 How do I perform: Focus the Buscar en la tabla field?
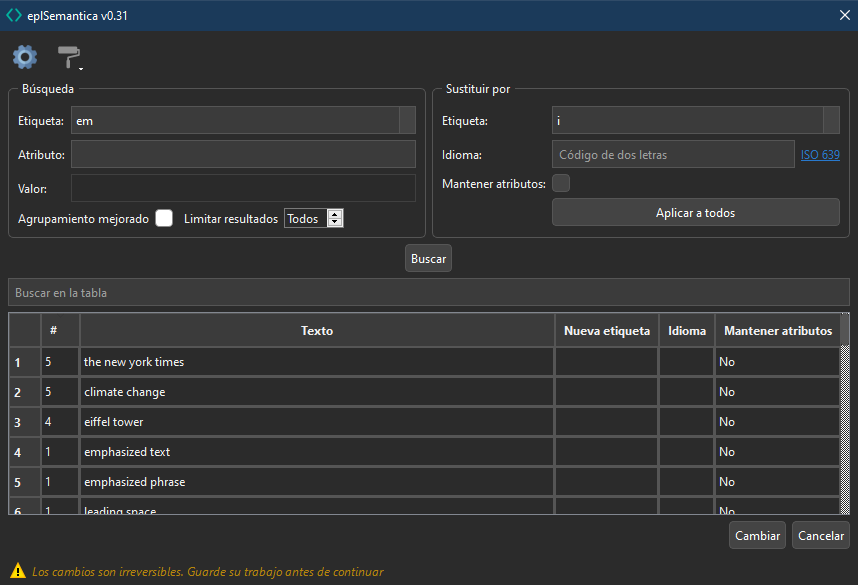(428, 293)
